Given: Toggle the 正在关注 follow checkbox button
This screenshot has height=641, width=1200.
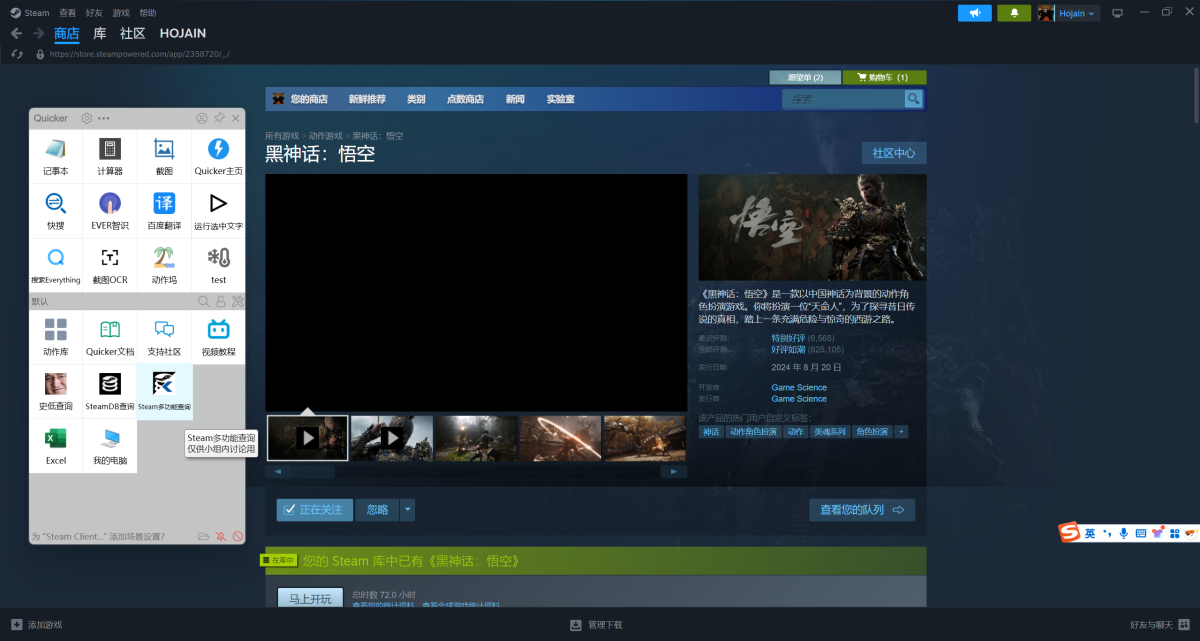Looking at the screenshot, I should (x=314, y=510).
